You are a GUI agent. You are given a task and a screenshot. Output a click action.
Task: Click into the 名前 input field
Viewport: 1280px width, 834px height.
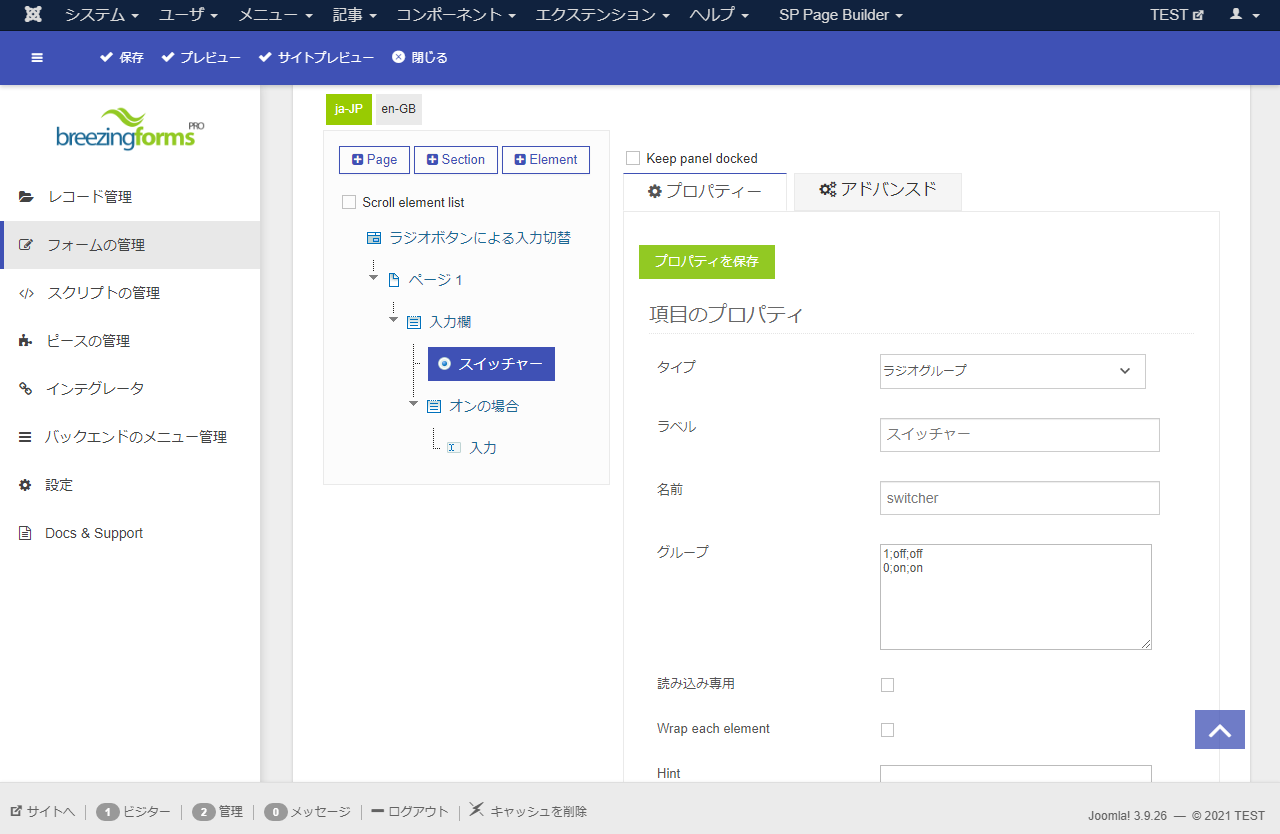[1019, 498]
